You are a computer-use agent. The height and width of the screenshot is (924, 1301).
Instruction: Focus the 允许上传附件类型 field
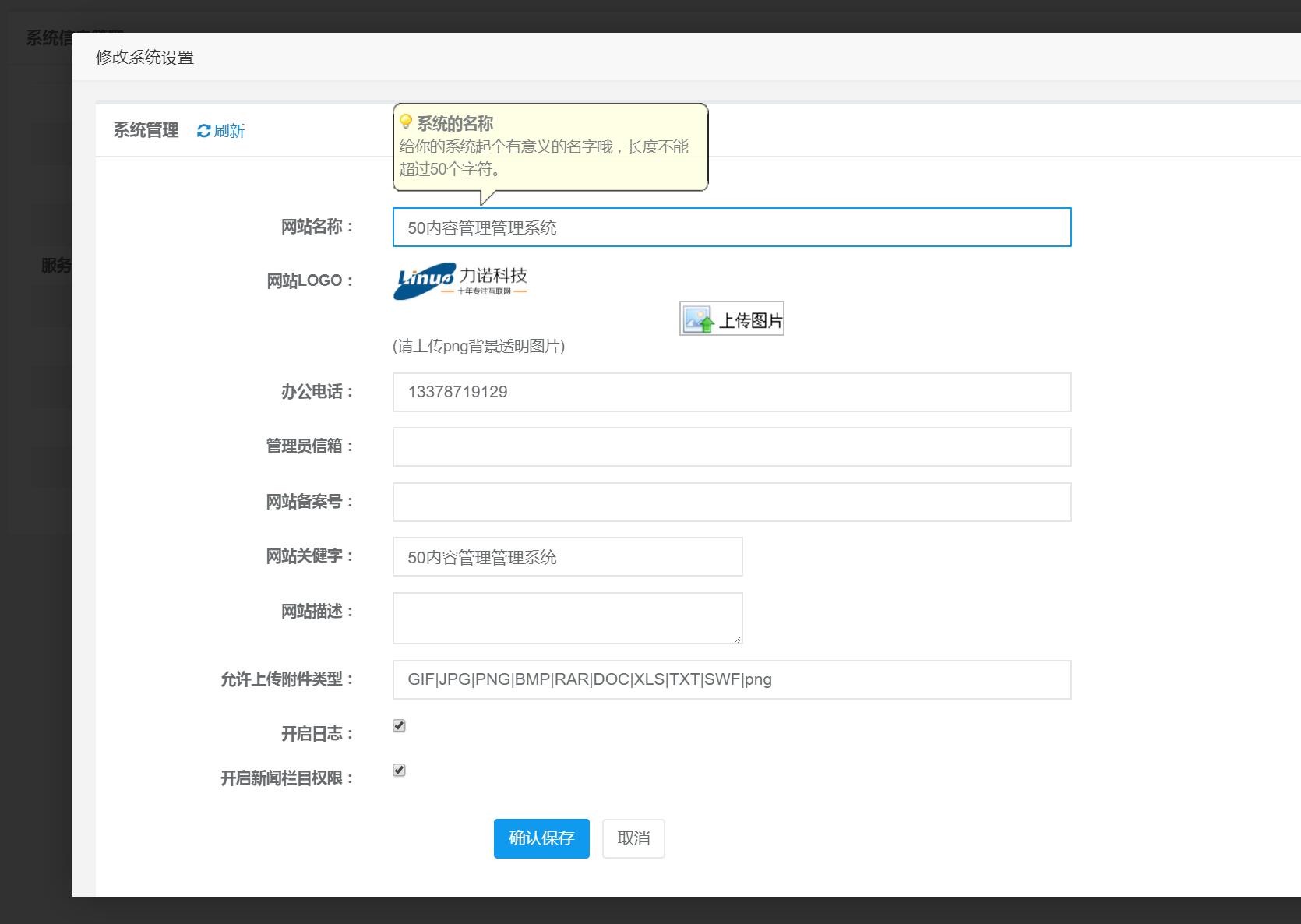tap(732, 679)
